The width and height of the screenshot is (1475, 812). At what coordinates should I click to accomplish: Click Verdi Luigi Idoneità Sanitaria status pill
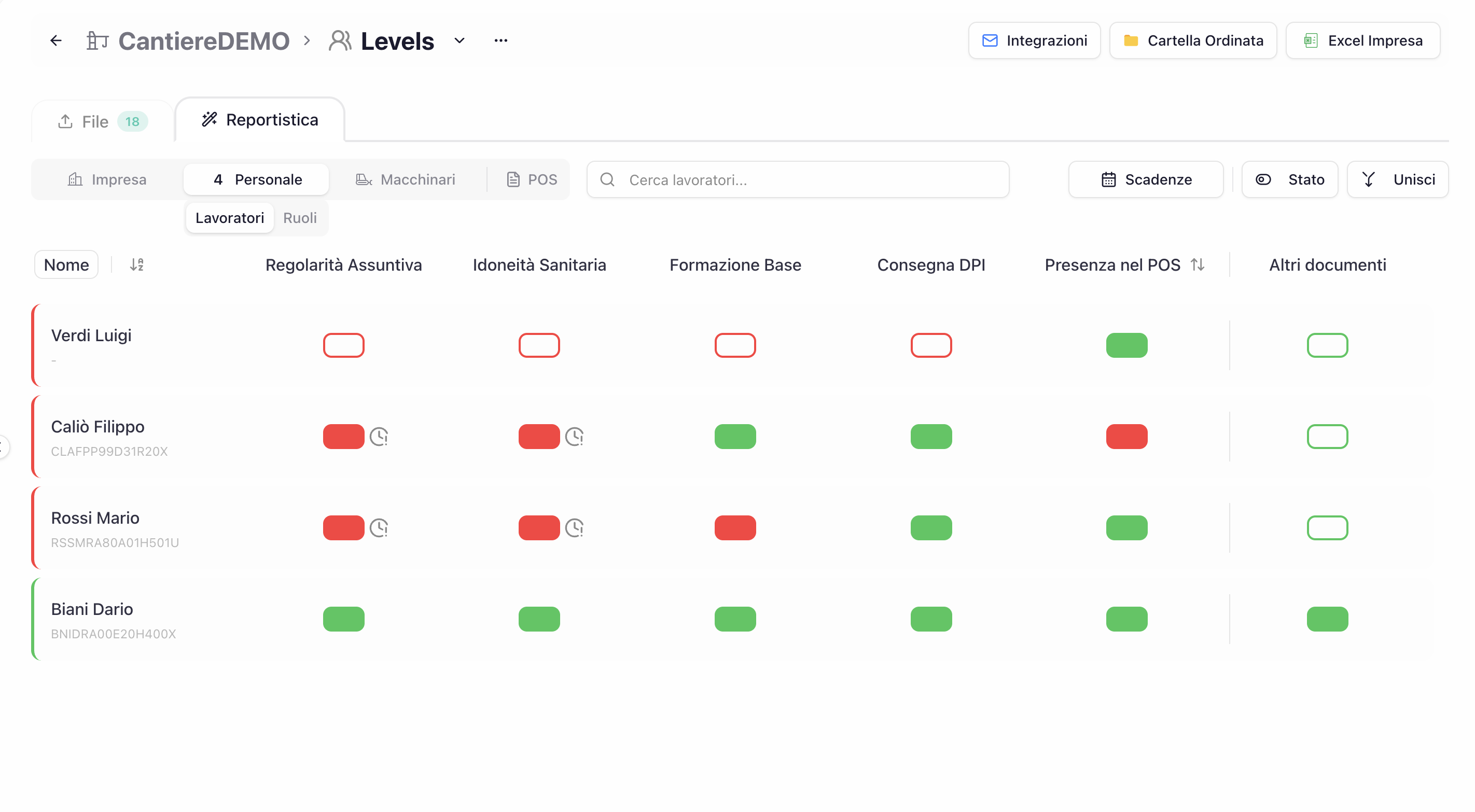coord(539,345)
